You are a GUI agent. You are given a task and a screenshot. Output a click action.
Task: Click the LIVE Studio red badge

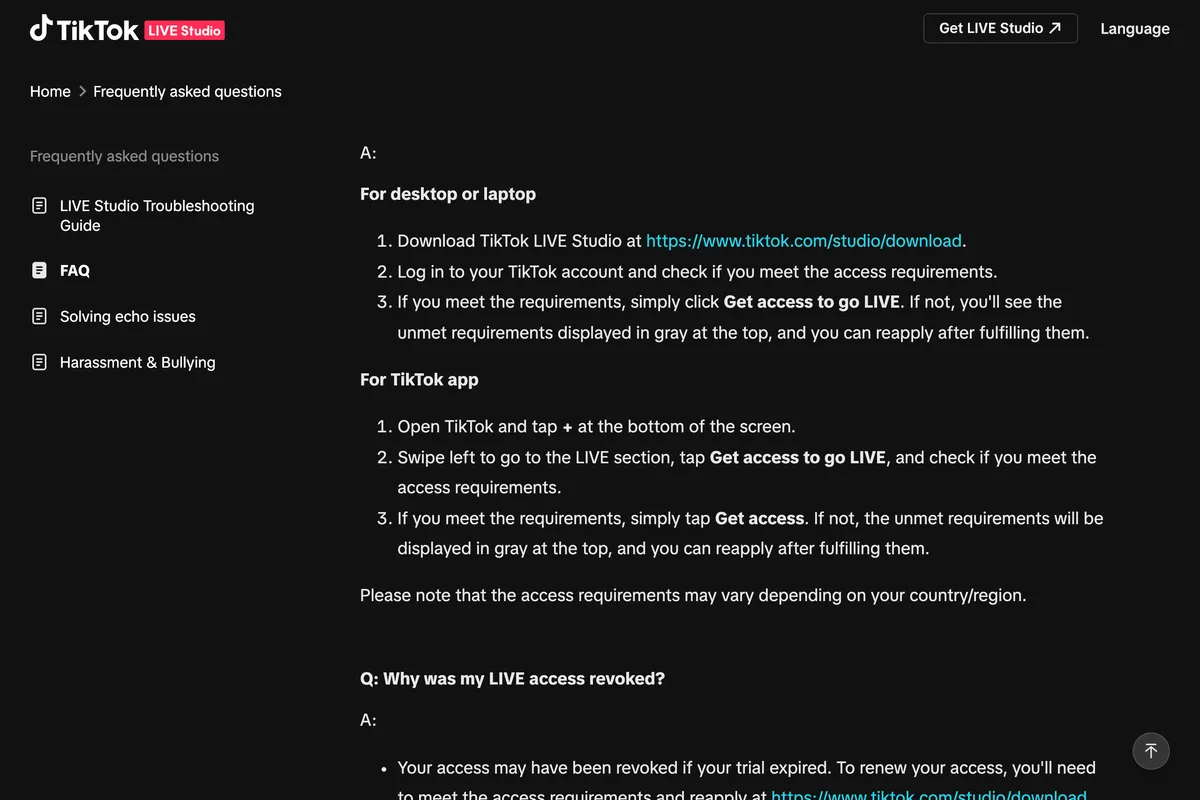point(185,30)
